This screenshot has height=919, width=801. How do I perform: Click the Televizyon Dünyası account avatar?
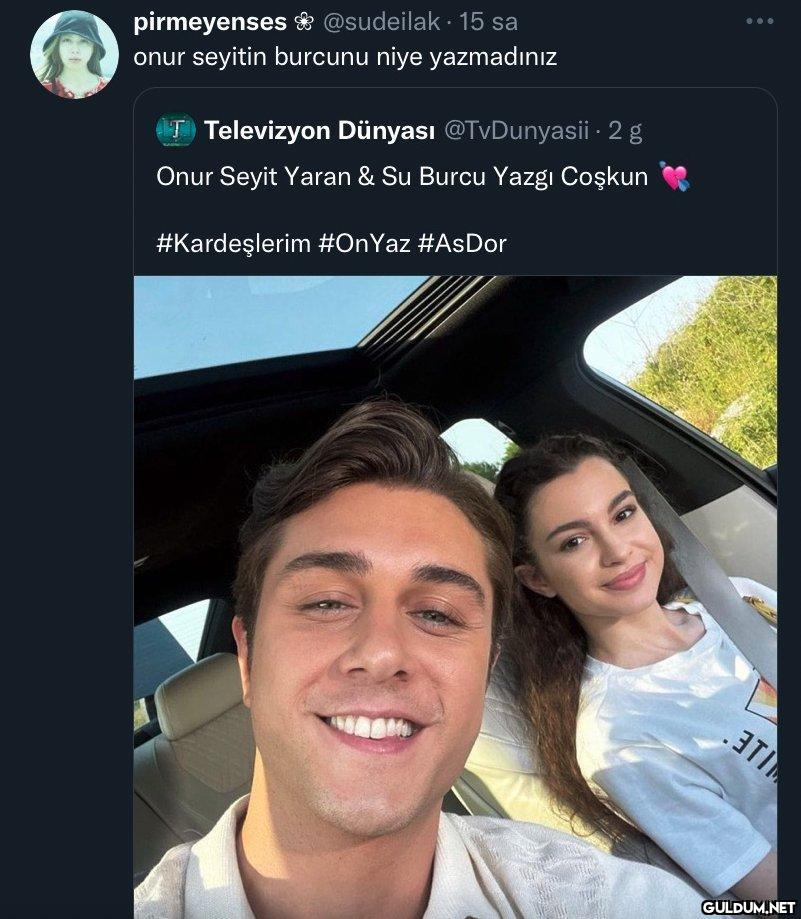coord(176,130)
